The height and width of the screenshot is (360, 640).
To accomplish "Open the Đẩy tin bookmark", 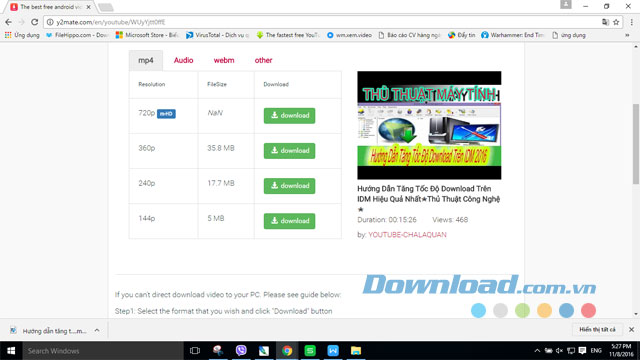I will tap(462, 35).
